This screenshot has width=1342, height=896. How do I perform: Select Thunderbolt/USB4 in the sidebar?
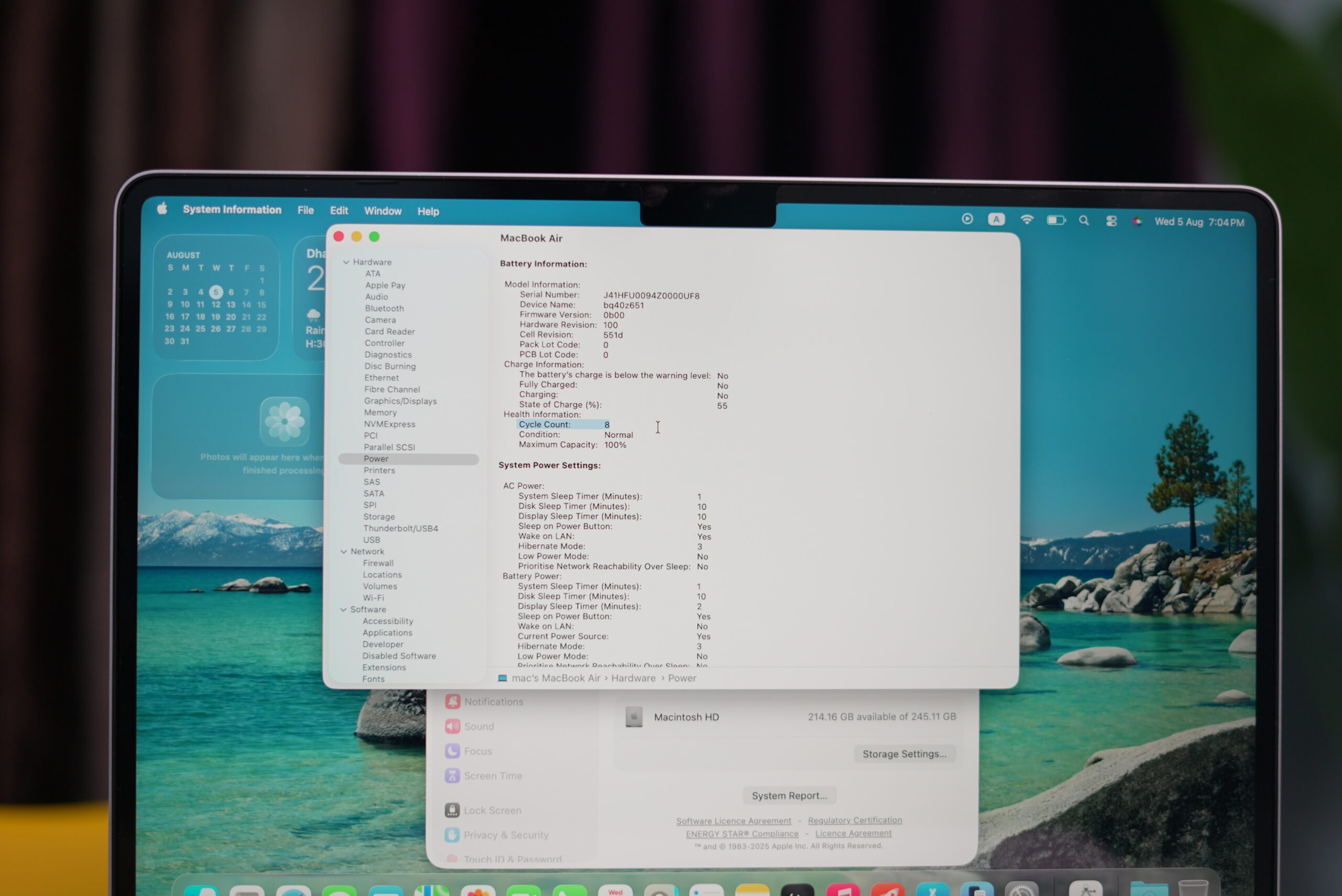[401, 529]
